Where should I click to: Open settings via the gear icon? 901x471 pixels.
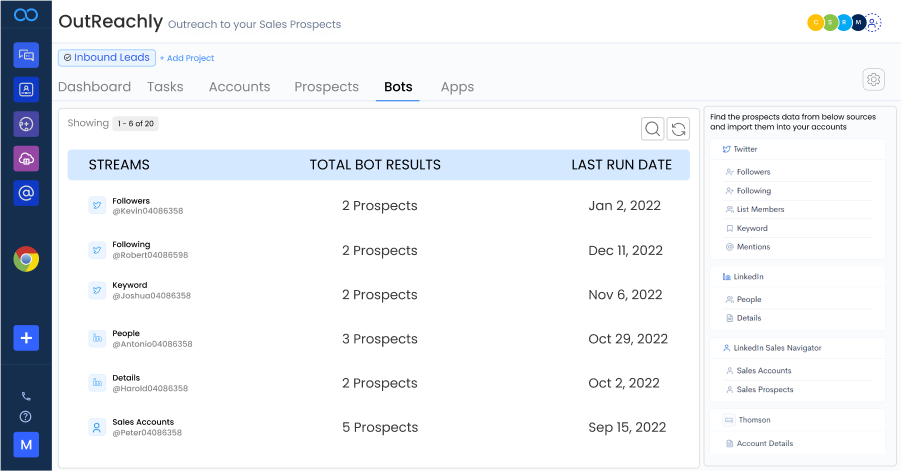873,80
